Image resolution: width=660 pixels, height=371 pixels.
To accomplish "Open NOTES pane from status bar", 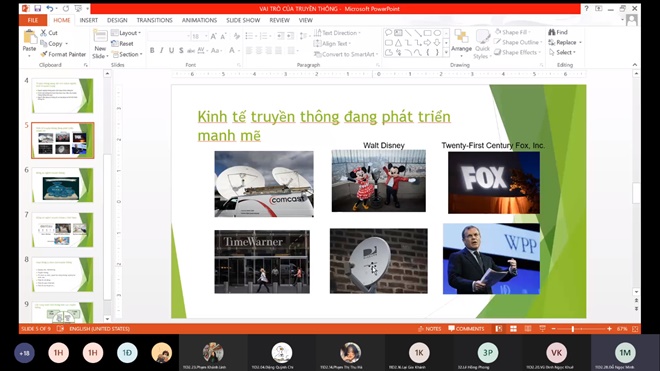I will pos(429,329).
